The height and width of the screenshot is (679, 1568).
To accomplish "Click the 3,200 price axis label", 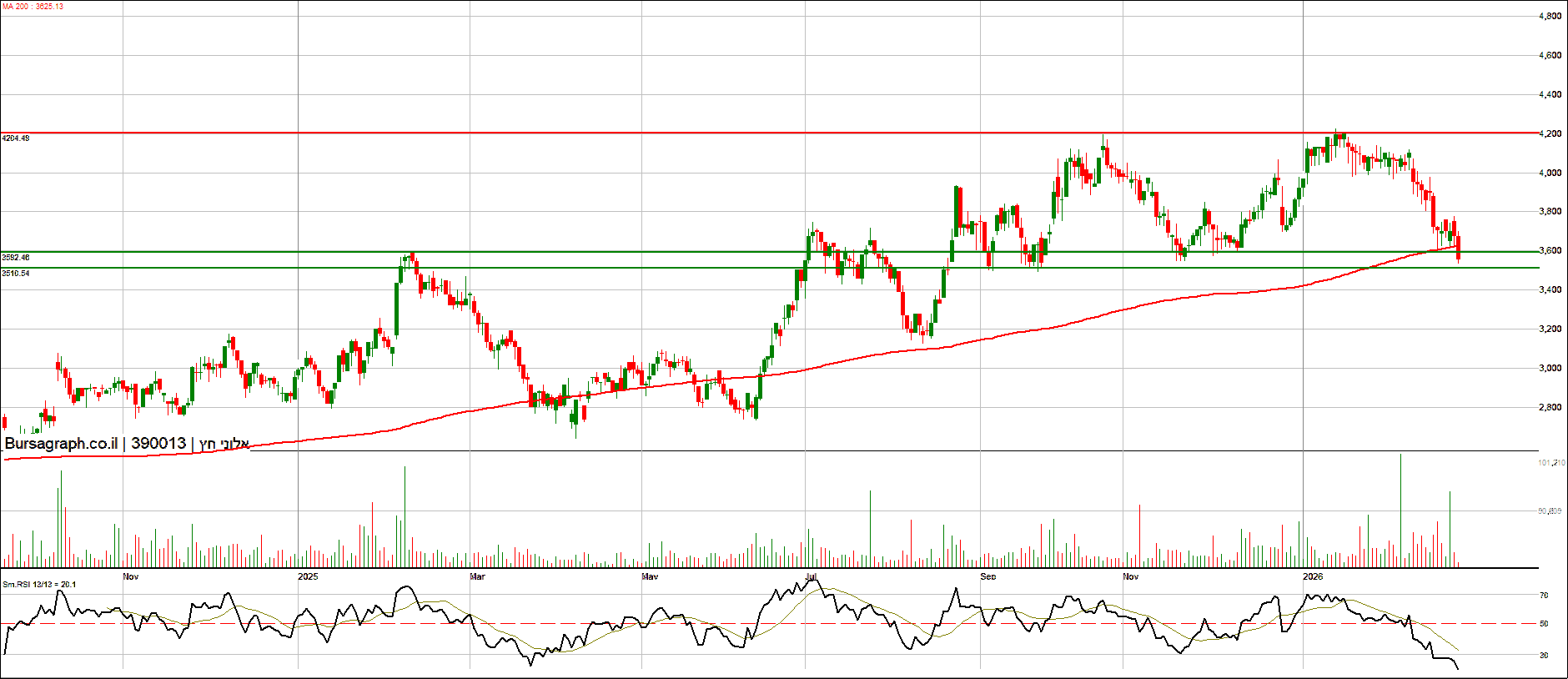I will tap(1550, 329).
